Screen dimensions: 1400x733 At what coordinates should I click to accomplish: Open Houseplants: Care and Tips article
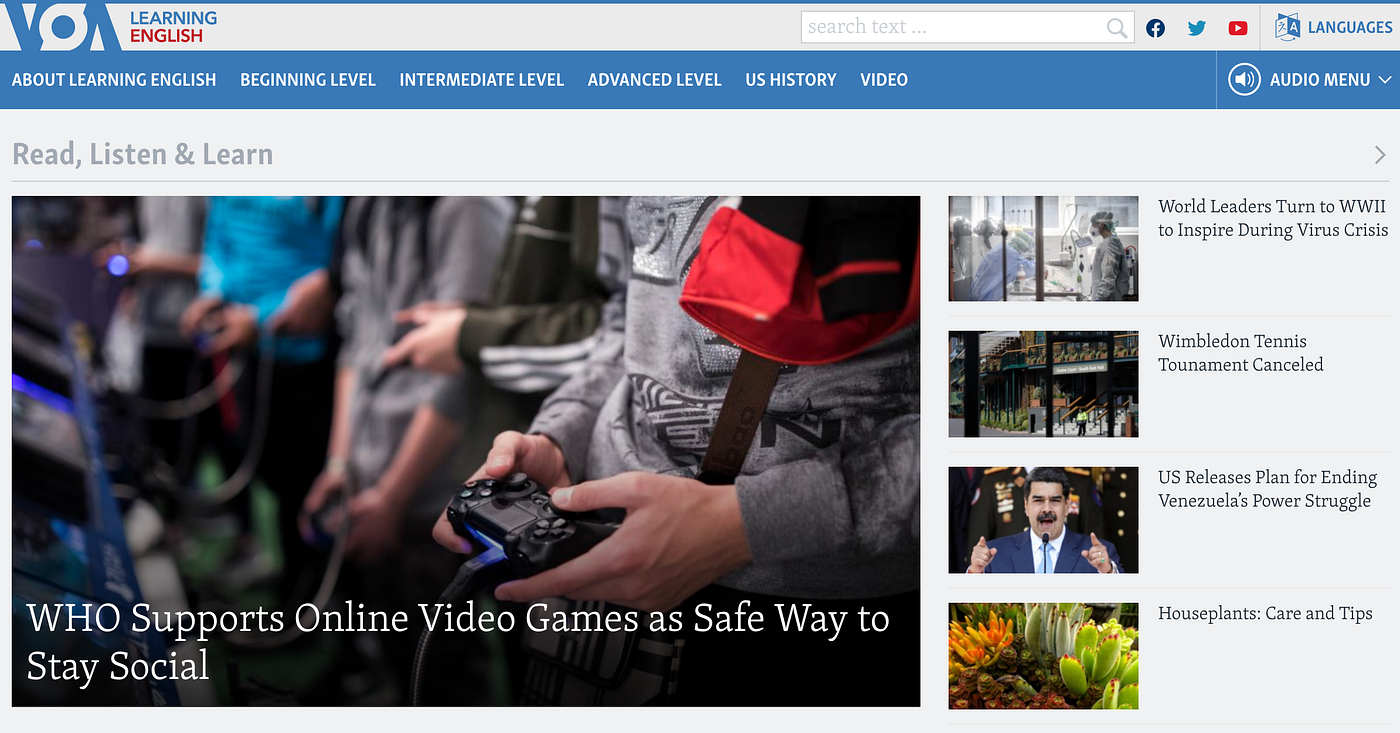pyautogui.click(x=1265, y=614)
